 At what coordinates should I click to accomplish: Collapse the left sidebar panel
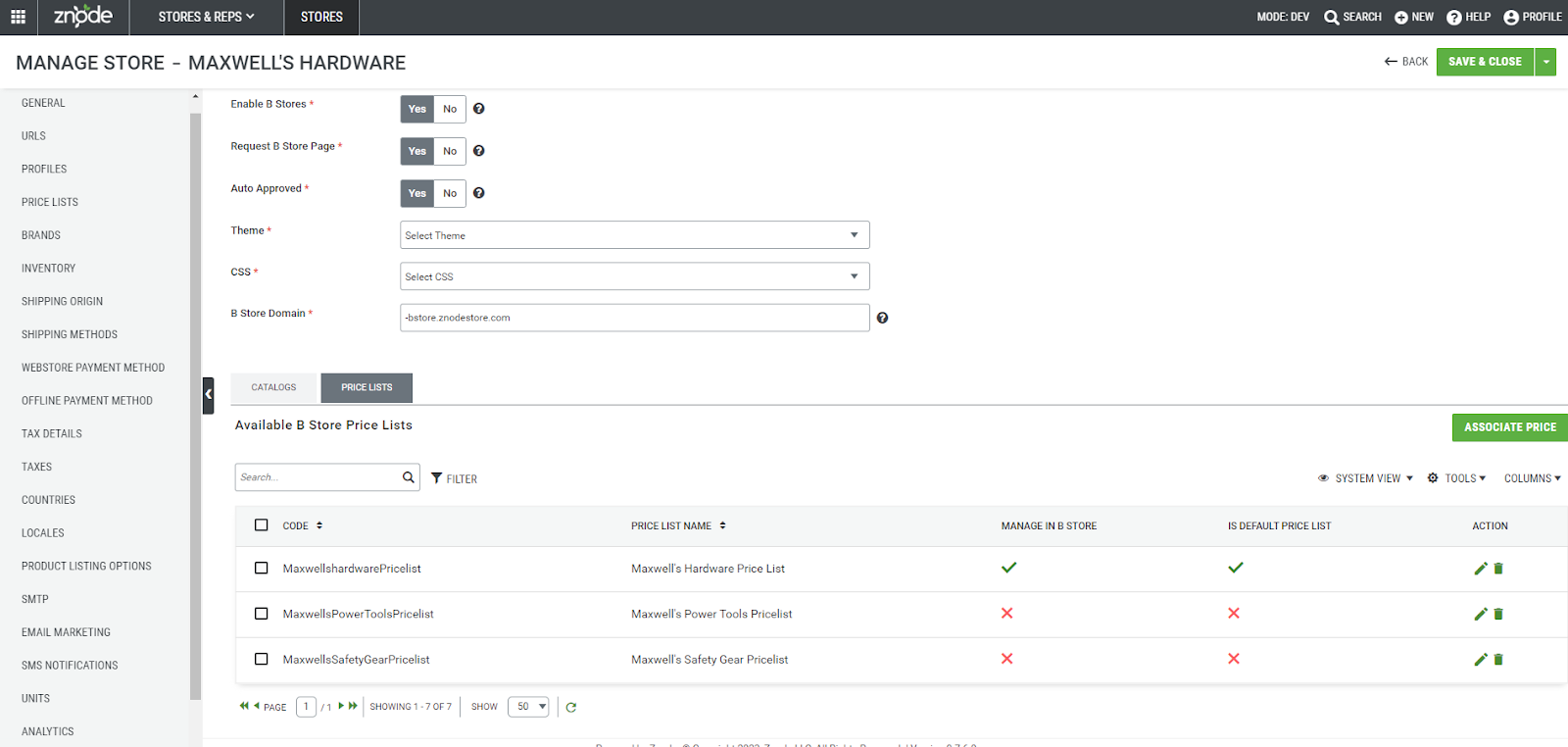pos(208,395)
